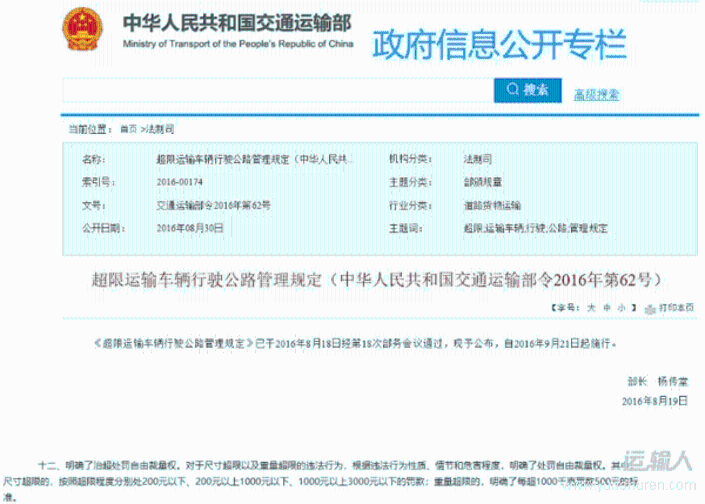Screen dimensions: 705x504
Task: Click the signing date 2016年8月19日
Action: pos(655,401)
